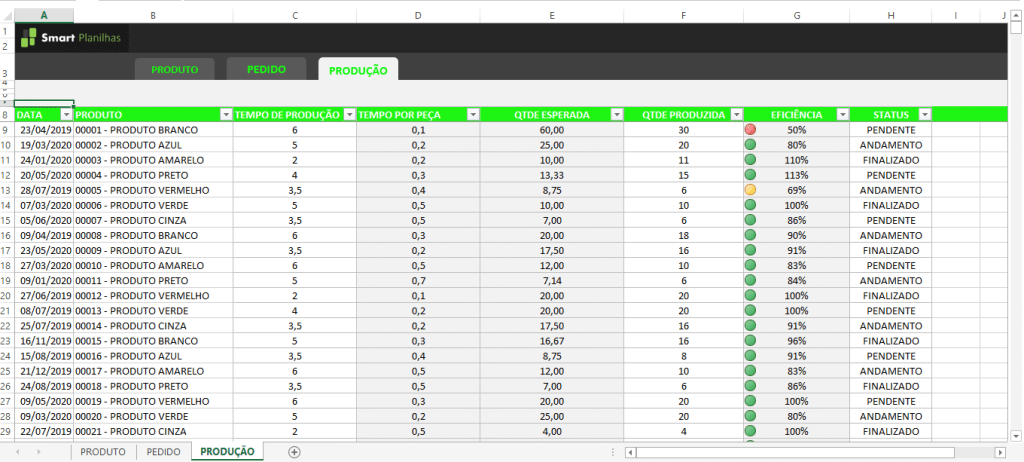The width and height of the screenshot is (1024, 462).
Task: Select PENDENTE status in 00001 row
Action: coord(891,130)
